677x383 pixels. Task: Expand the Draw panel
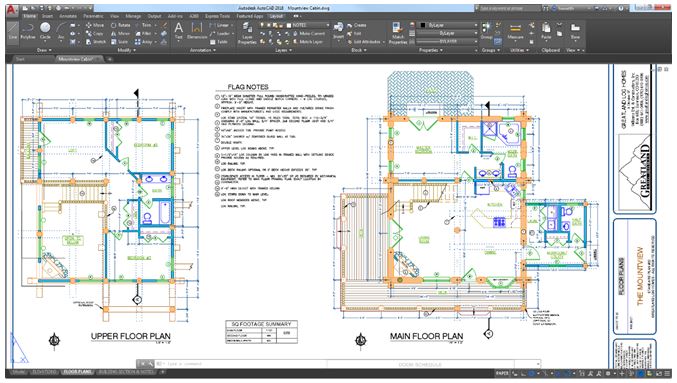click(44, 50)
